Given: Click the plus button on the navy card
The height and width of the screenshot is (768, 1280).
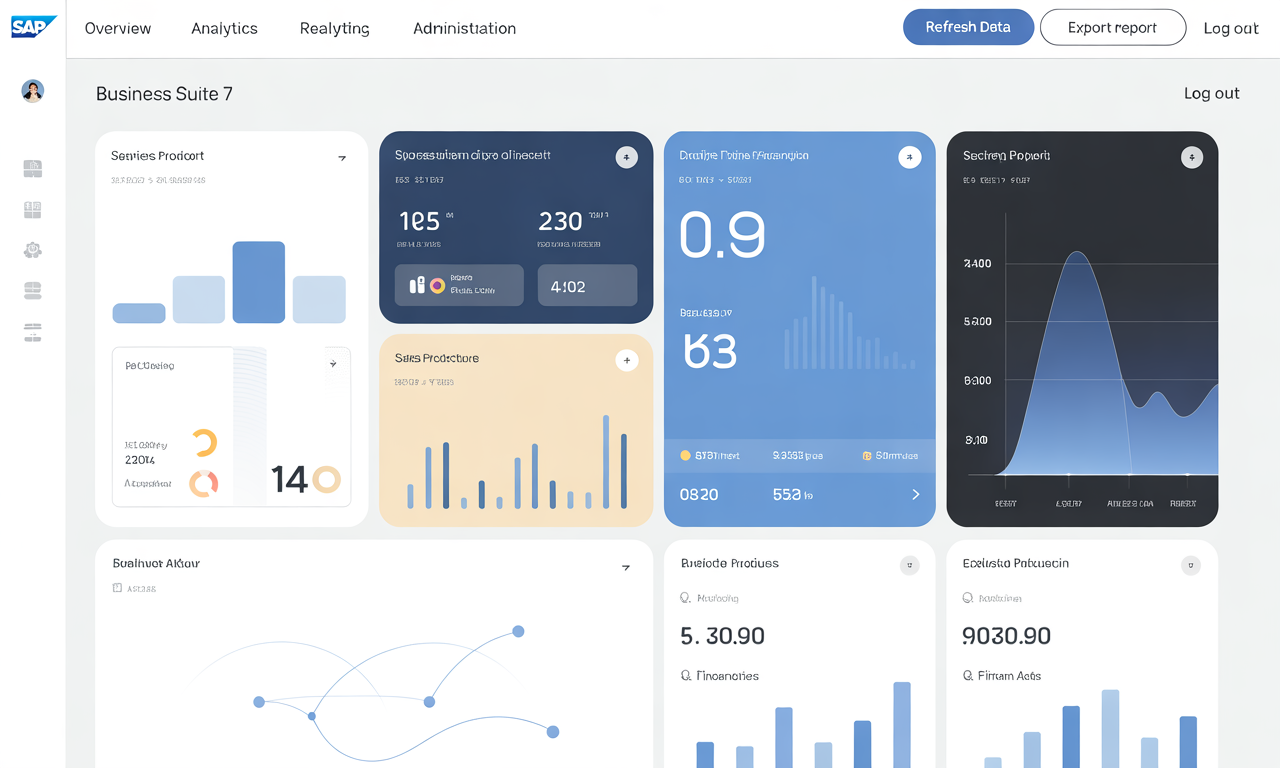Looking at the screenshot, I should coord(626,157).
